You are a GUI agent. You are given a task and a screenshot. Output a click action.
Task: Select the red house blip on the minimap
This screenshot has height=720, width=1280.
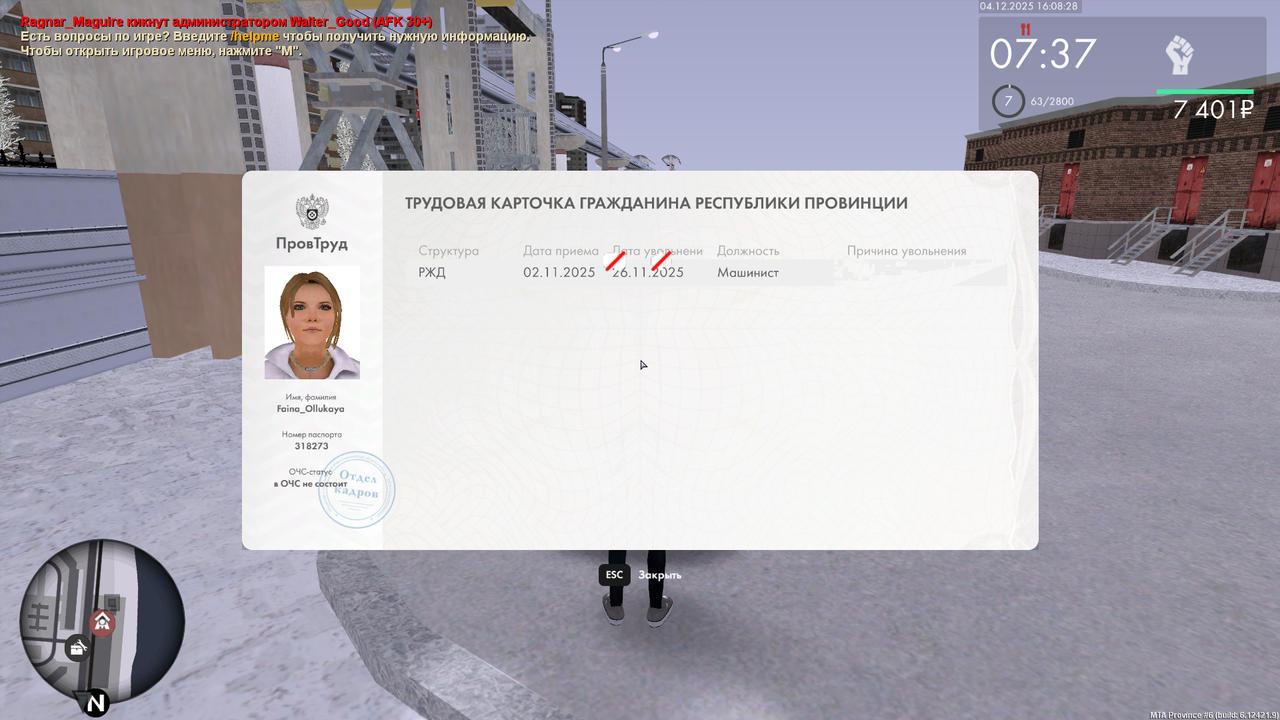click(x=102, y=620)
